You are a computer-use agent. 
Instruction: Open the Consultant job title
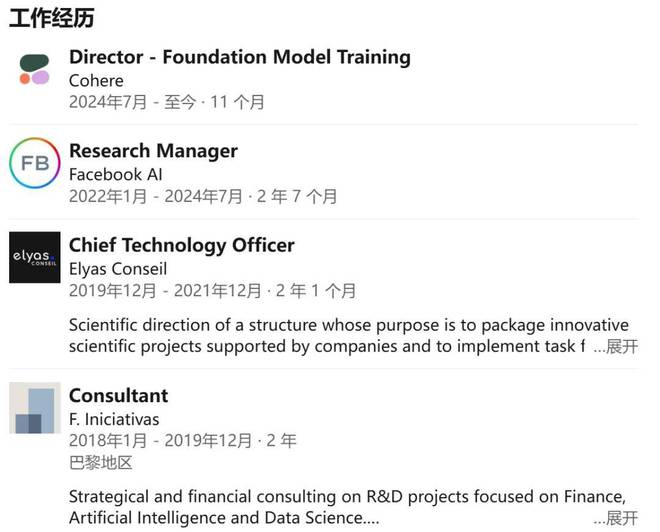(119, 396)
